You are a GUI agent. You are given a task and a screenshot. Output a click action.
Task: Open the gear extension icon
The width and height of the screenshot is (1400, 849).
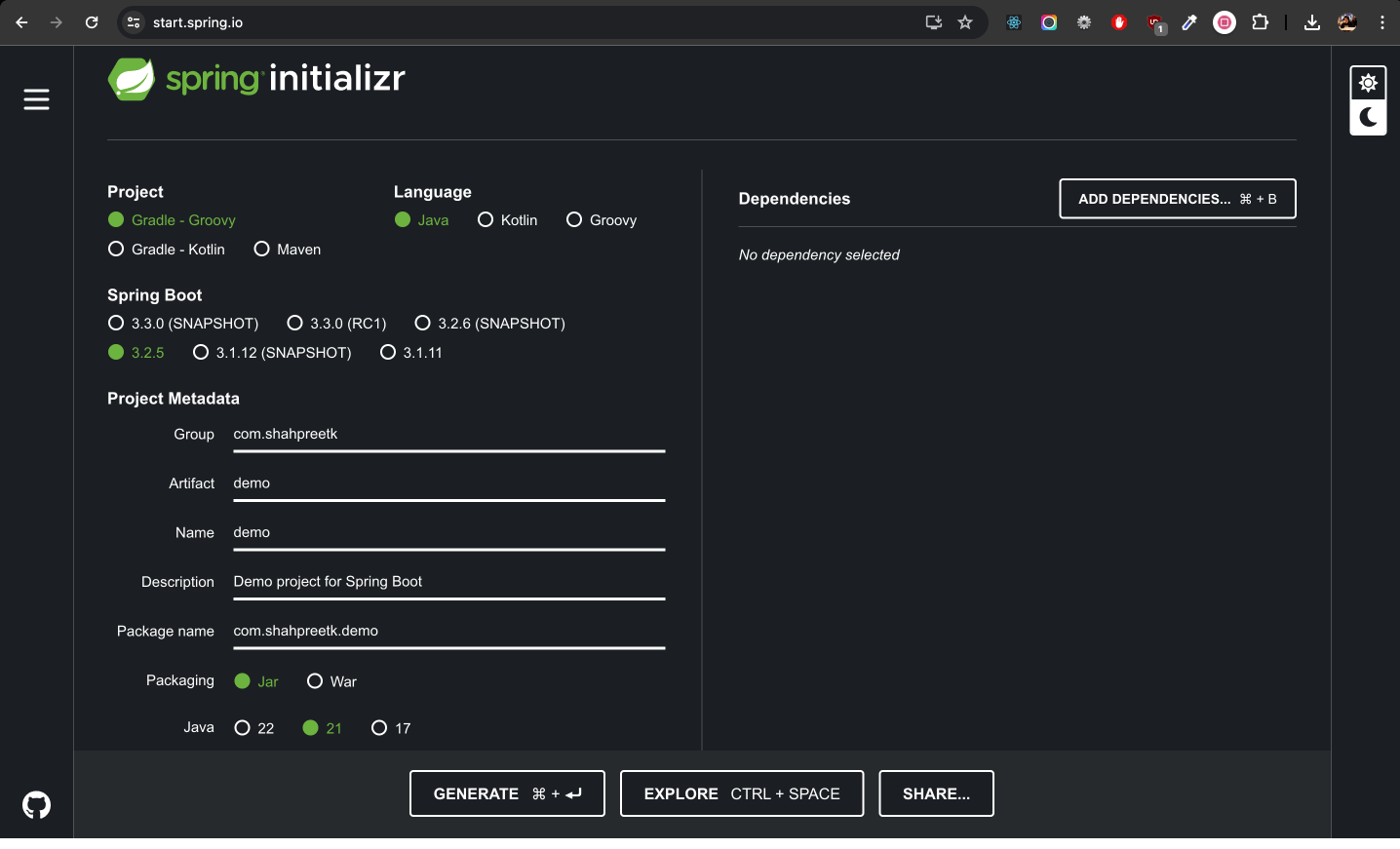click(1084, 22)
